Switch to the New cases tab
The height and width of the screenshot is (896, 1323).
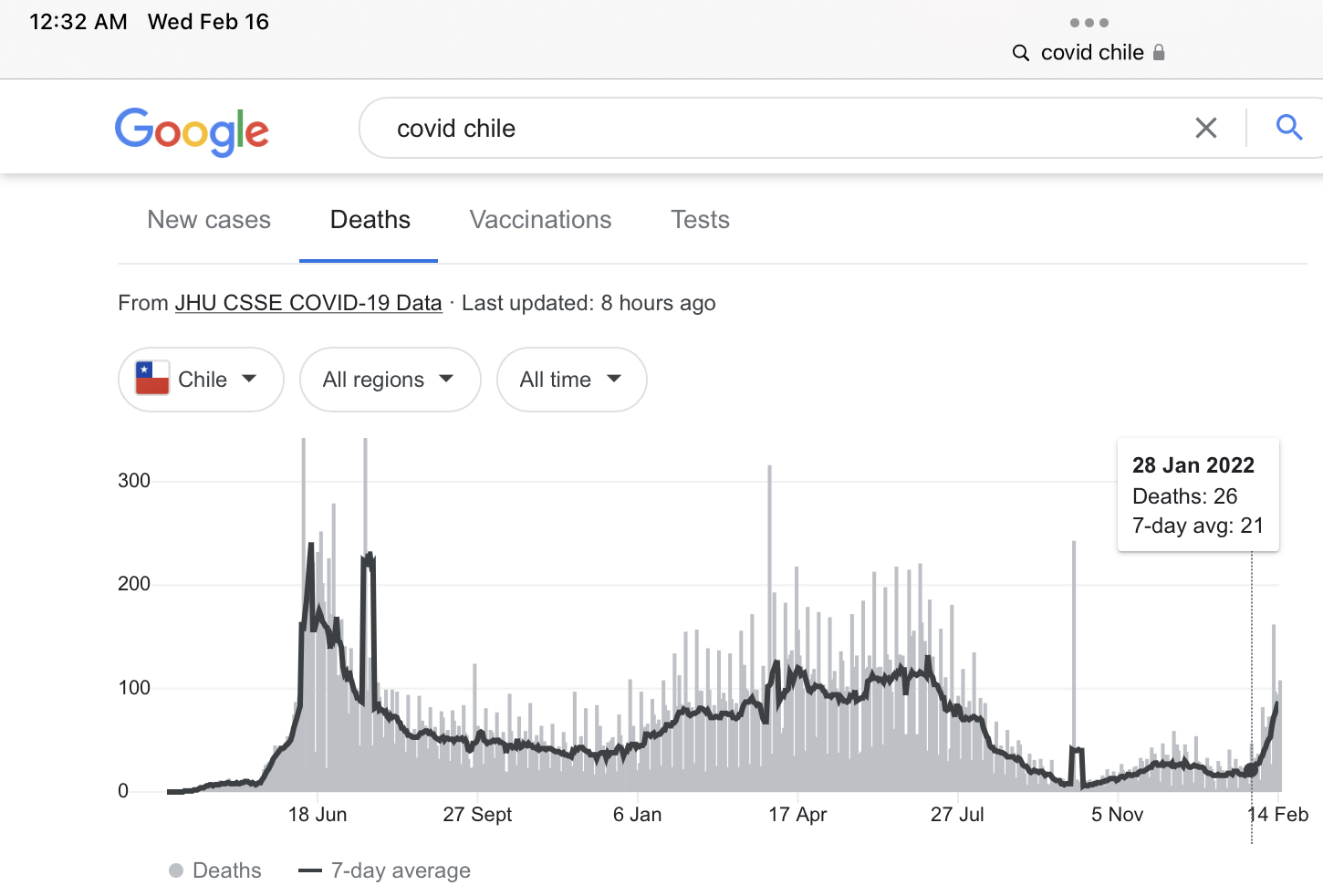(209, 220)
